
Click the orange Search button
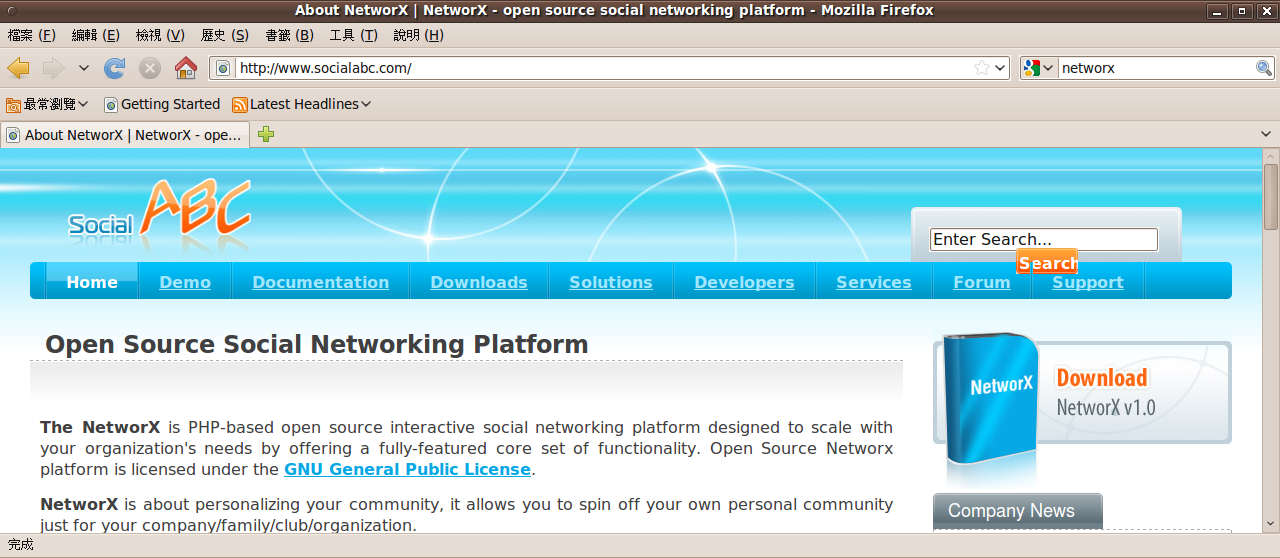(1047, 262)
